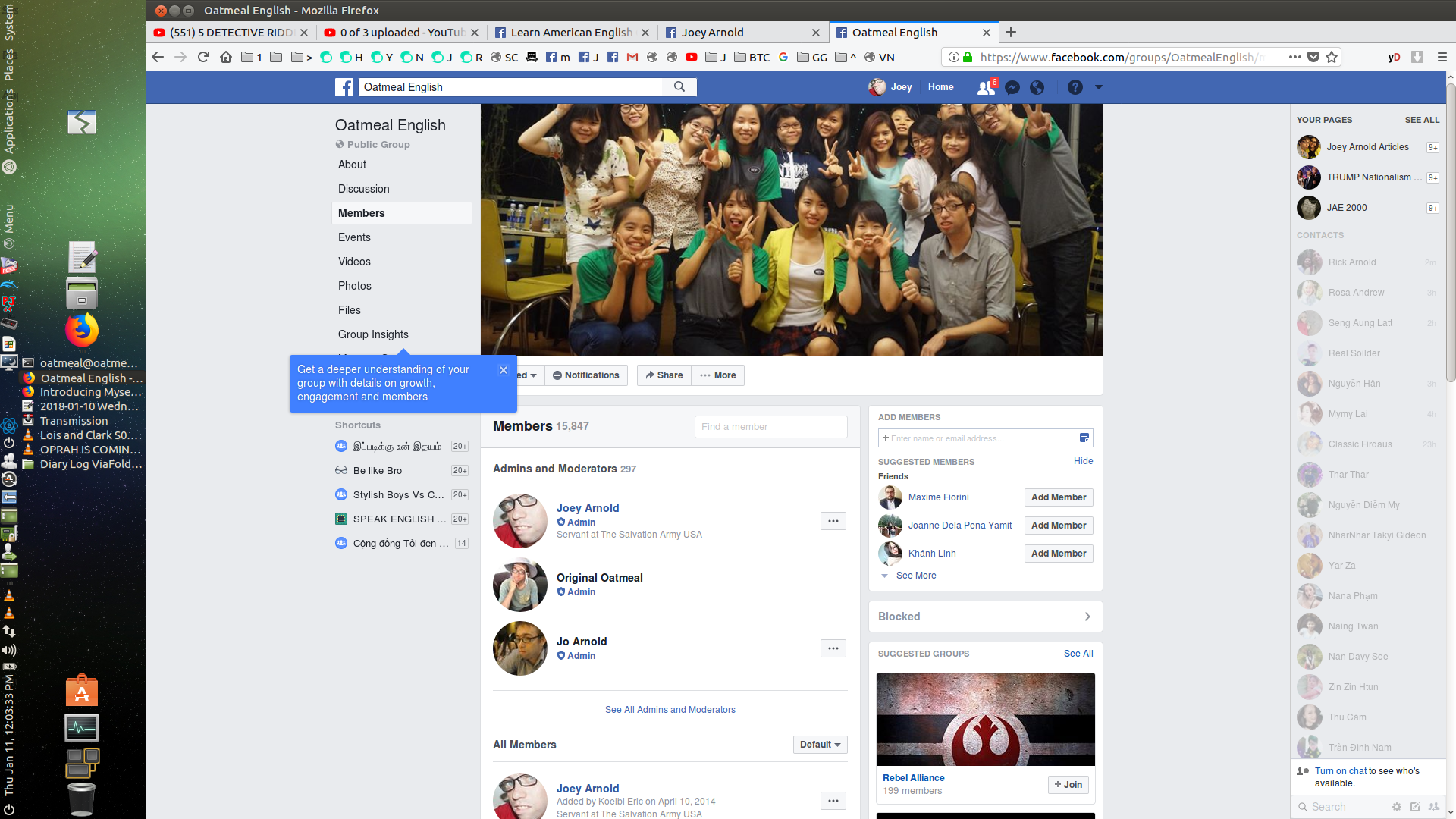Click the chat Search field
Screen dimensions: 1456x819
click(x=1341, y=807)
